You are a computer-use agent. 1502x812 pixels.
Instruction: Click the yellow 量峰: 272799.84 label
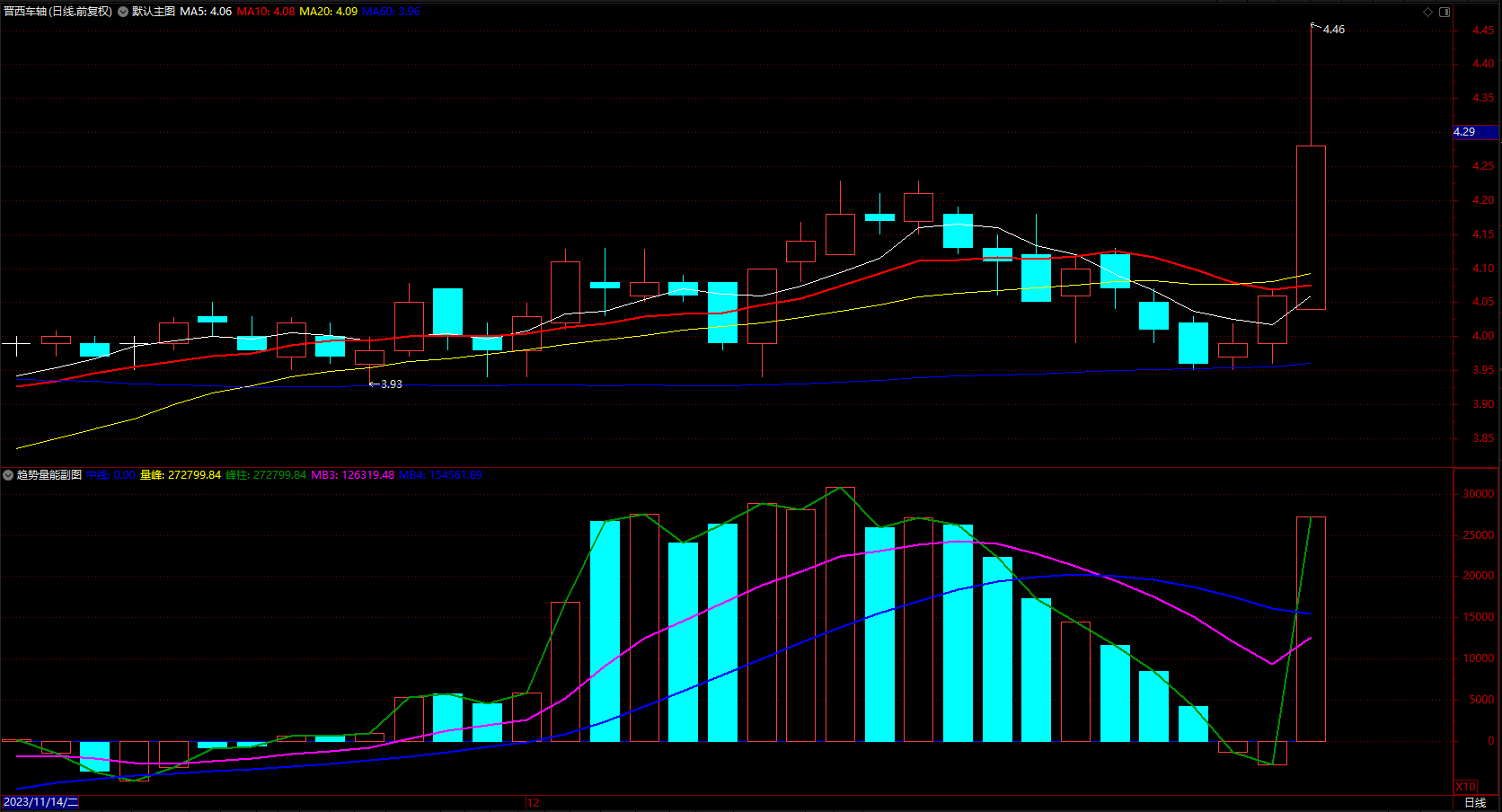181,475
